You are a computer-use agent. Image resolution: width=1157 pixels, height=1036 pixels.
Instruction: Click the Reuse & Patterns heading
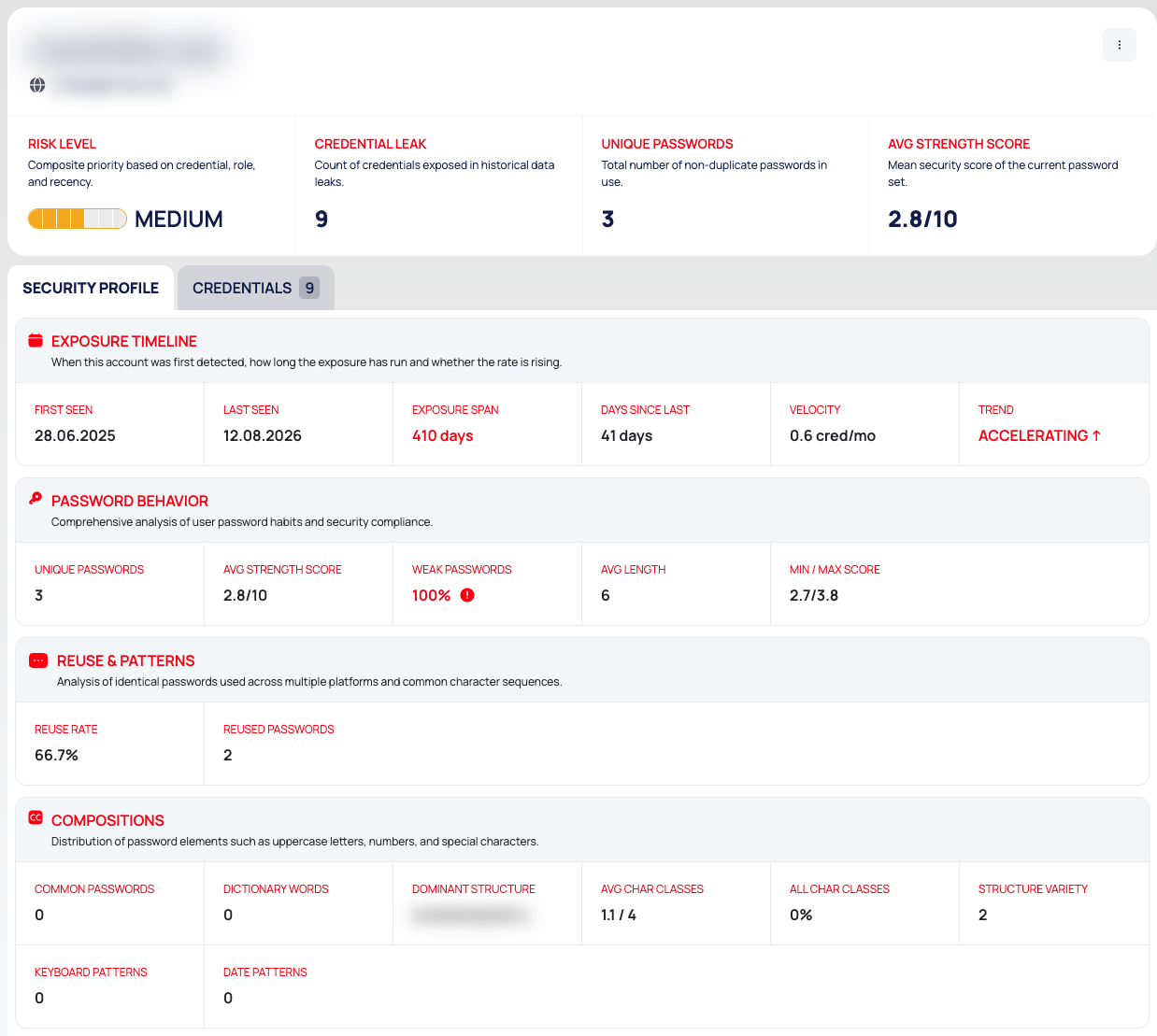pos(126,660)
